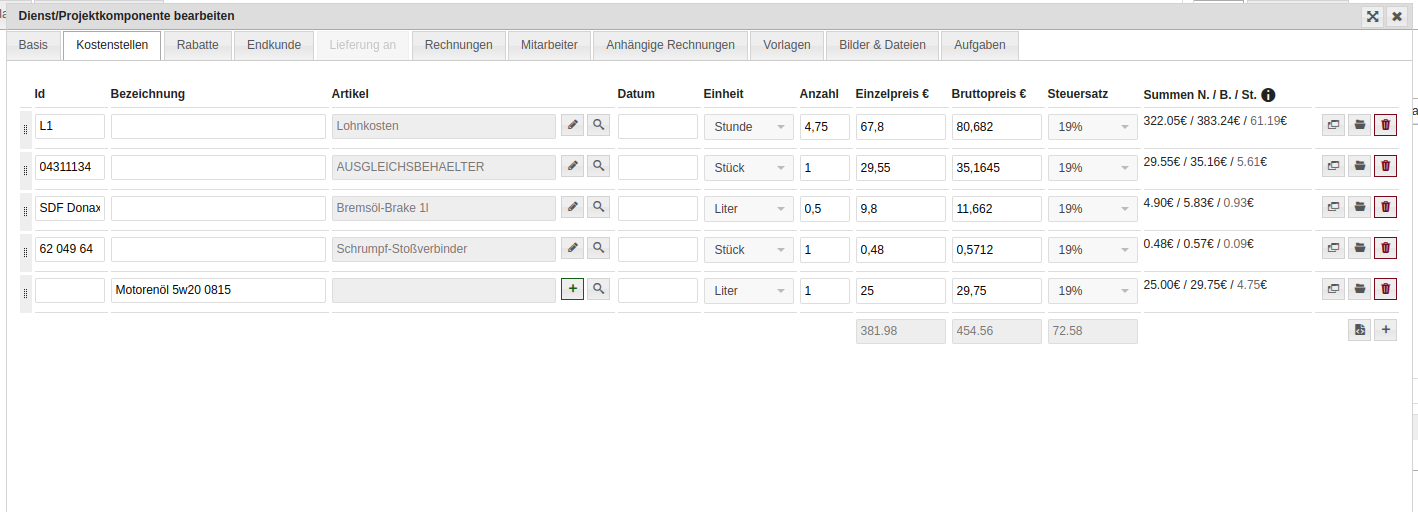Open Einheit dropdown showing Stunde

[x=748, y=127]
